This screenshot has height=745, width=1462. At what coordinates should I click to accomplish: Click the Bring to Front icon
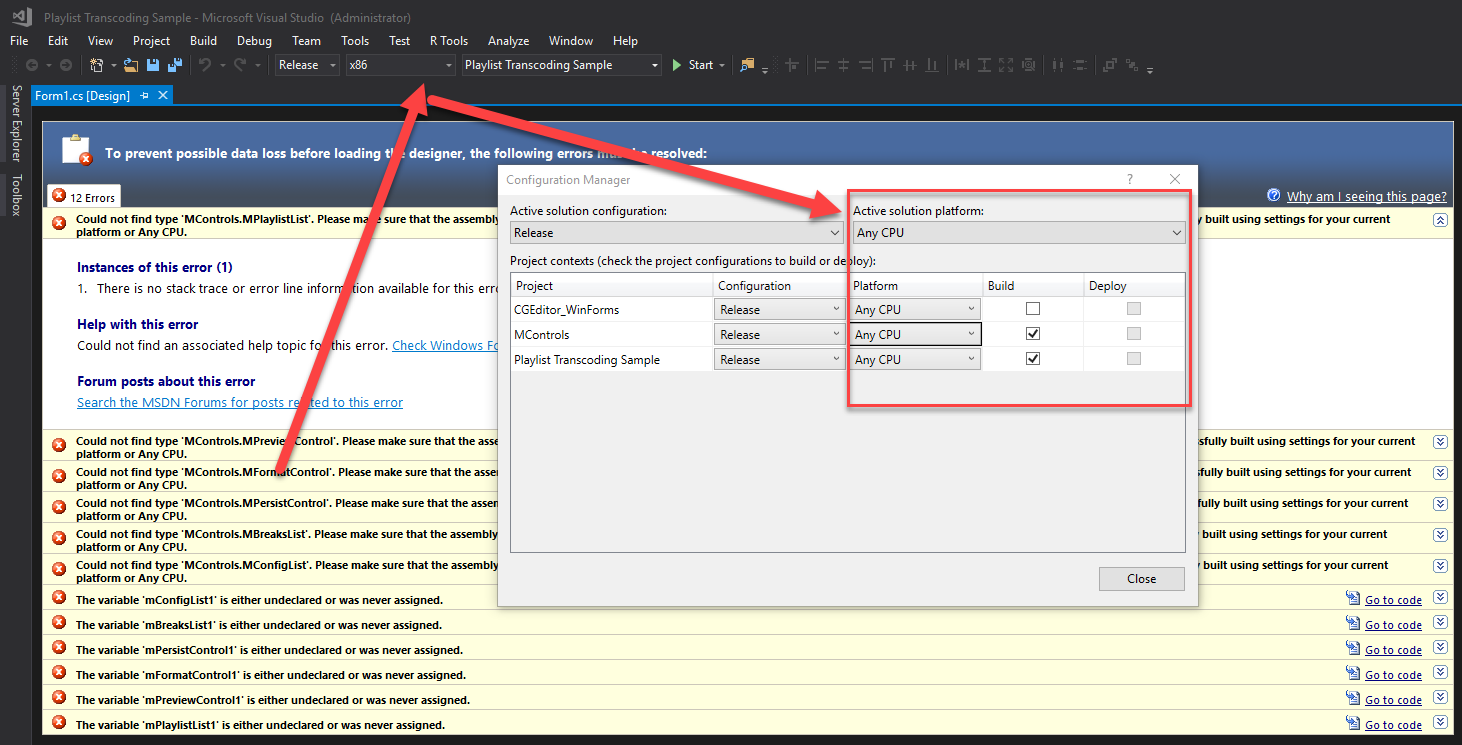point(1109,65)
